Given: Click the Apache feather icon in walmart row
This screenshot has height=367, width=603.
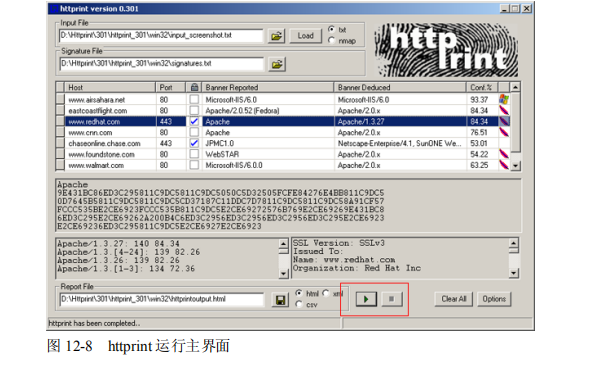Looking at the screenshot, I should coord(504,165).
